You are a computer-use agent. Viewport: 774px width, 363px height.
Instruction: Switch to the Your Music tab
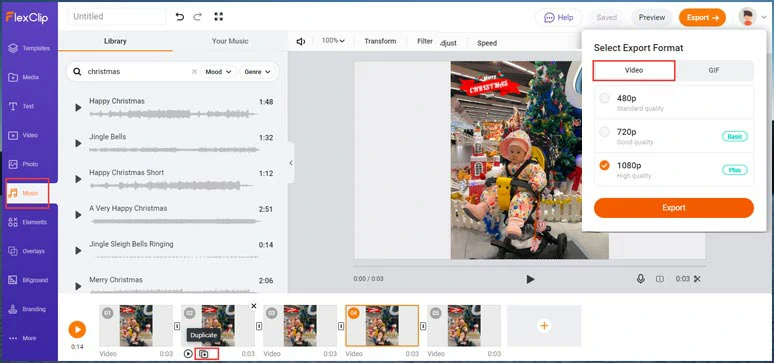[x=230, y=41]
